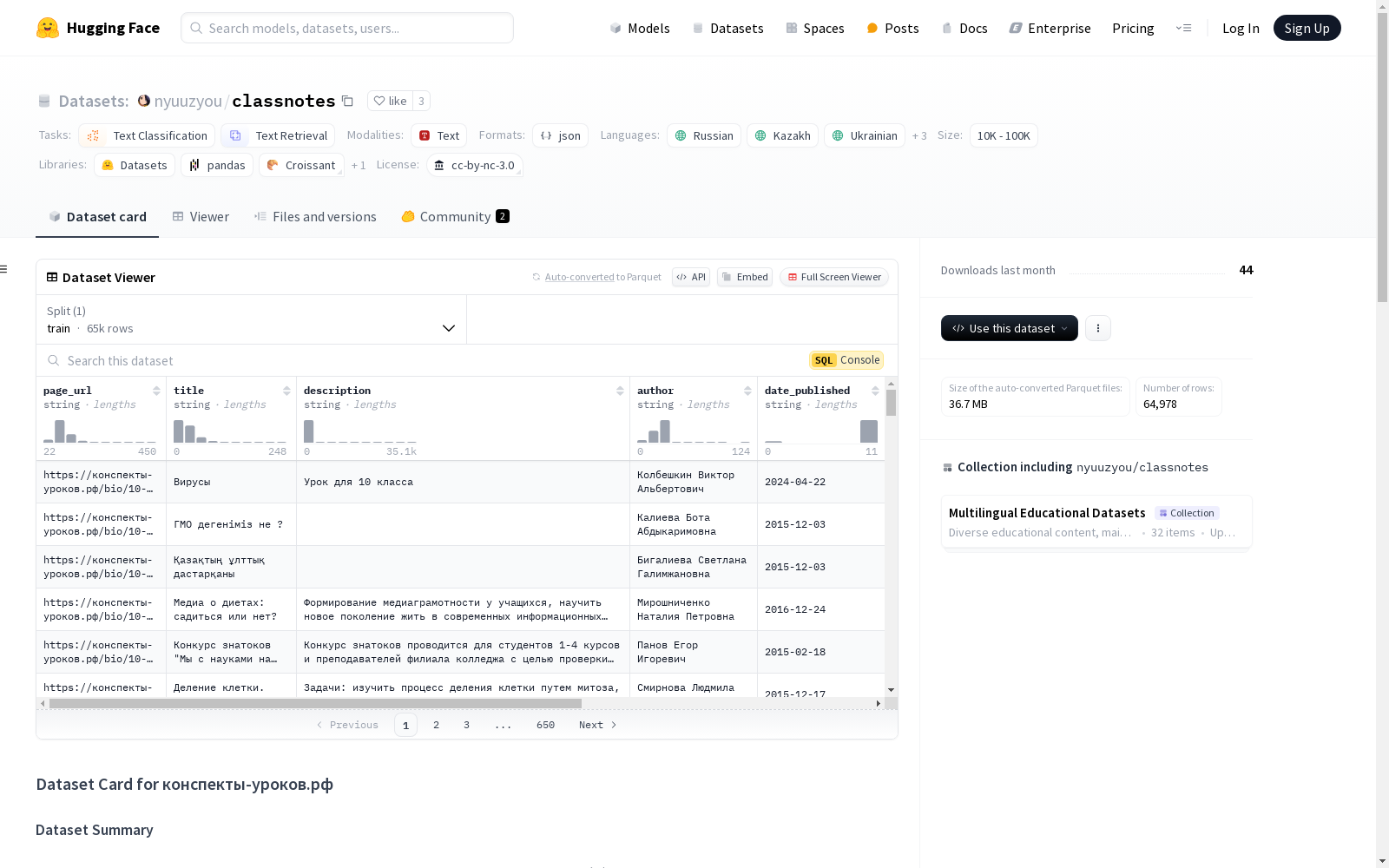Copy dataset name with the copy icon
This screenshot has width=1389, height=868.
click(347, 101)
